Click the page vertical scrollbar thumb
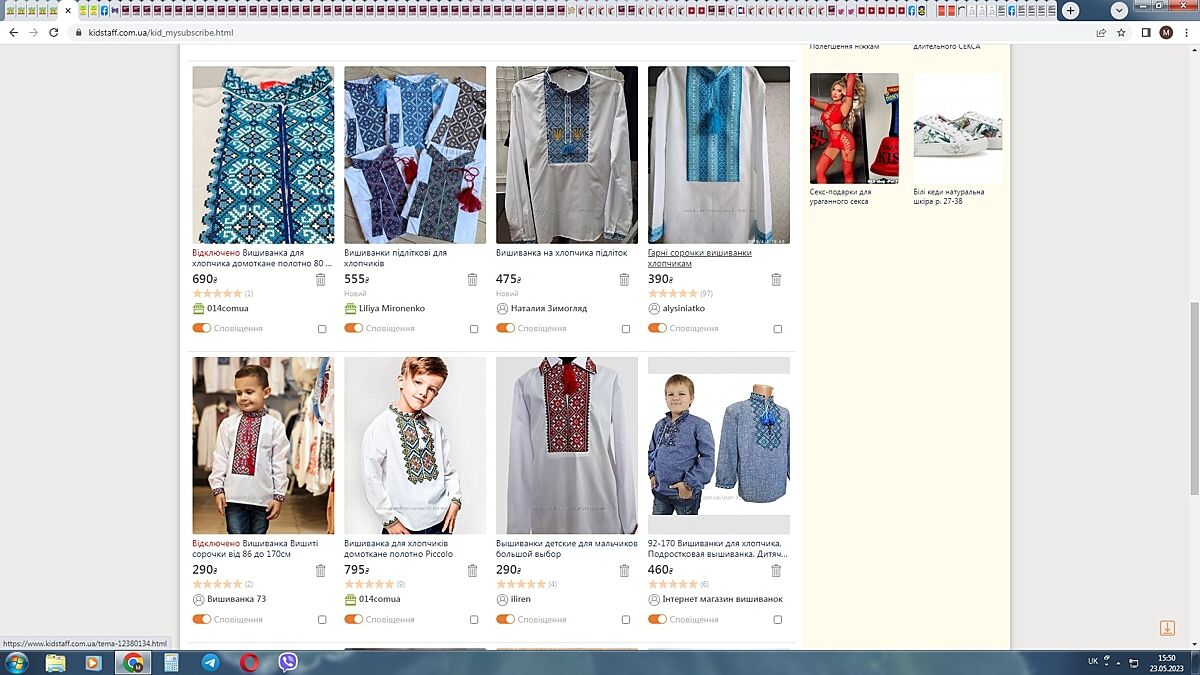 tap(1193, 400)
